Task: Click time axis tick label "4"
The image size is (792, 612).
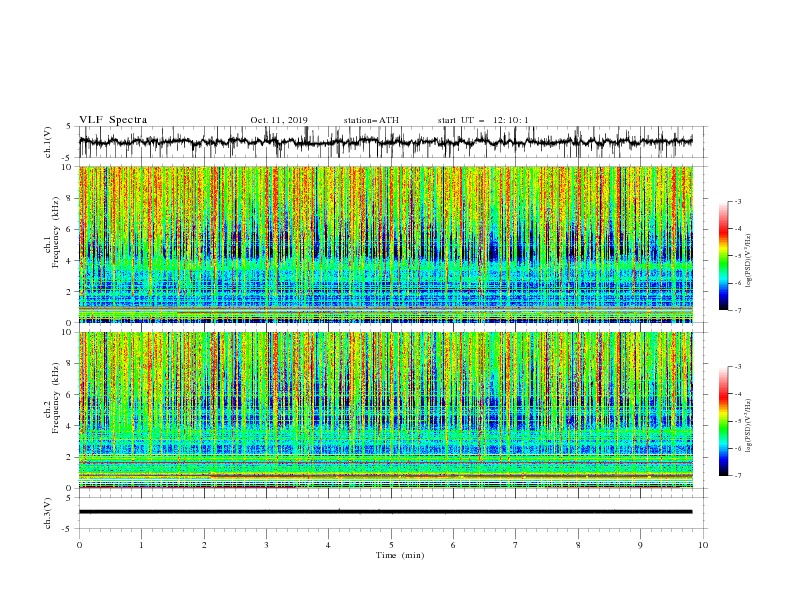Action: point(328,545)
